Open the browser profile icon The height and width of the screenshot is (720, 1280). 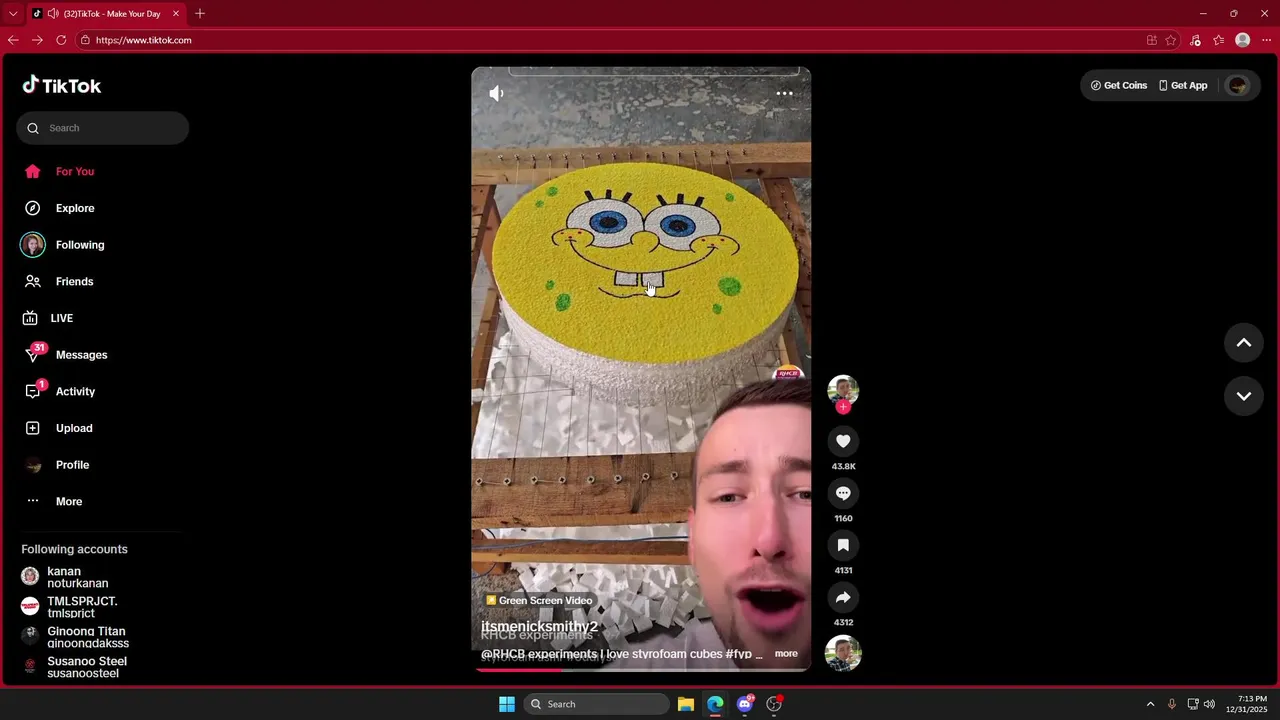(x=1243, y=40)
